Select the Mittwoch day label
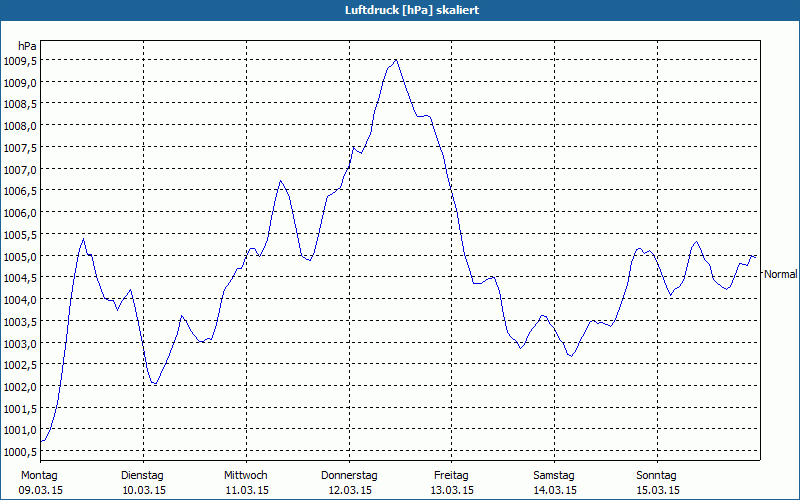The width and height of the screenshot is (800, 500). [246, 476]
